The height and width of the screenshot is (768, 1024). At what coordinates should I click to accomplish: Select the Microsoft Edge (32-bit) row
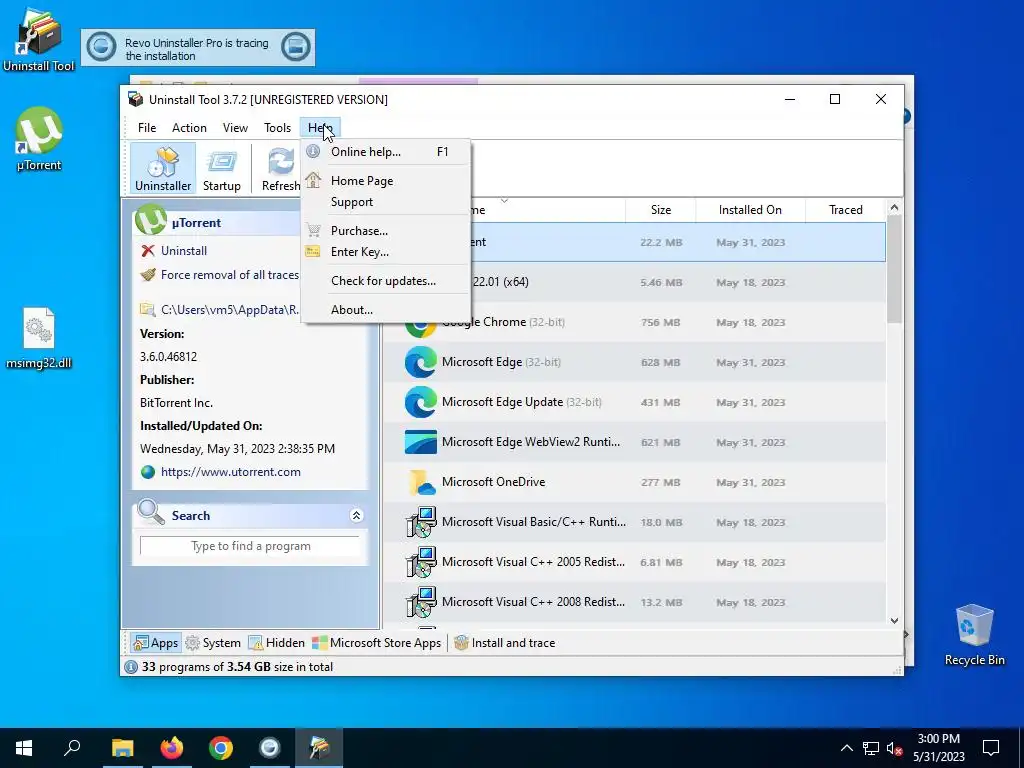pyautogui.click(x=635, y=362)
